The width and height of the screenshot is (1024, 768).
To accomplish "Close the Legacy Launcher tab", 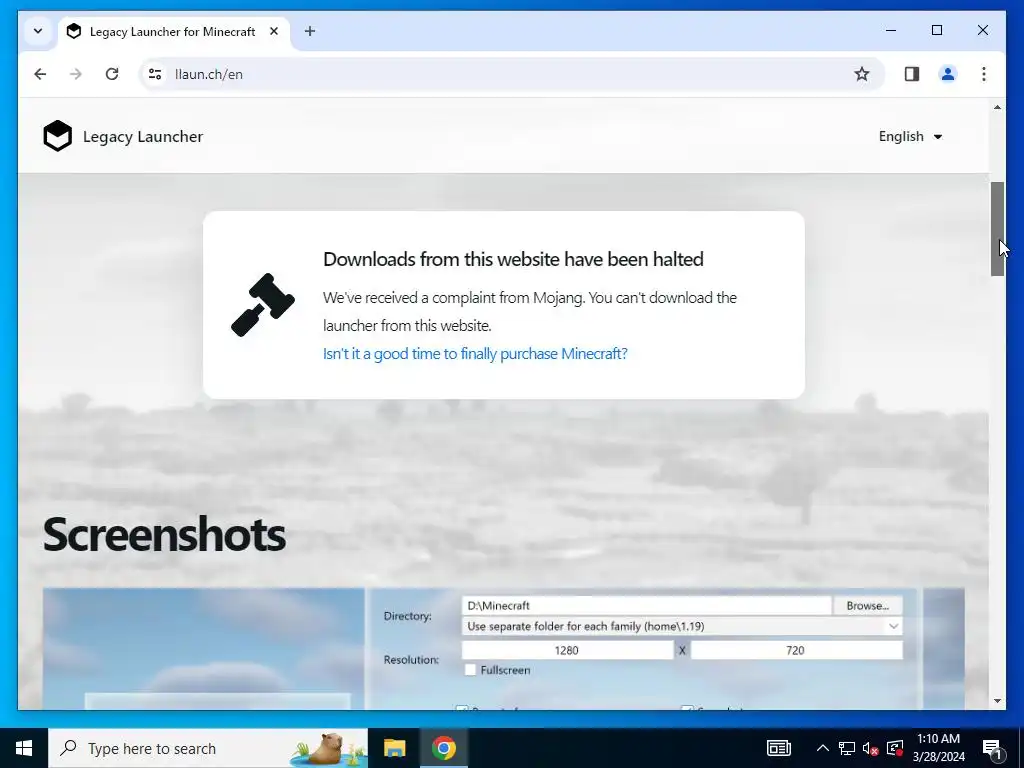I will click(x=274, y=31).
